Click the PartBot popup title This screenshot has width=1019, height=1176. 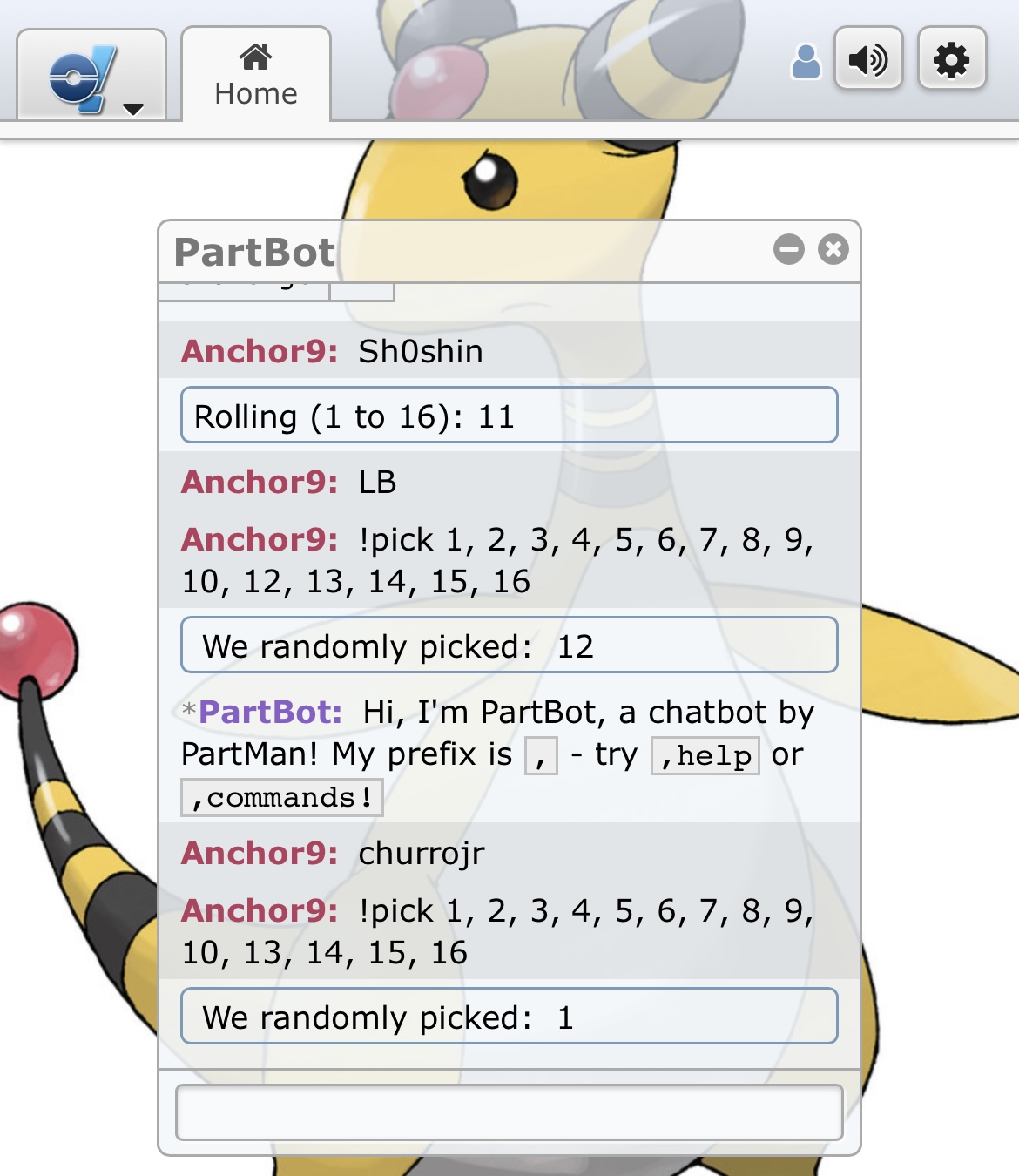[x=254, y=253]
